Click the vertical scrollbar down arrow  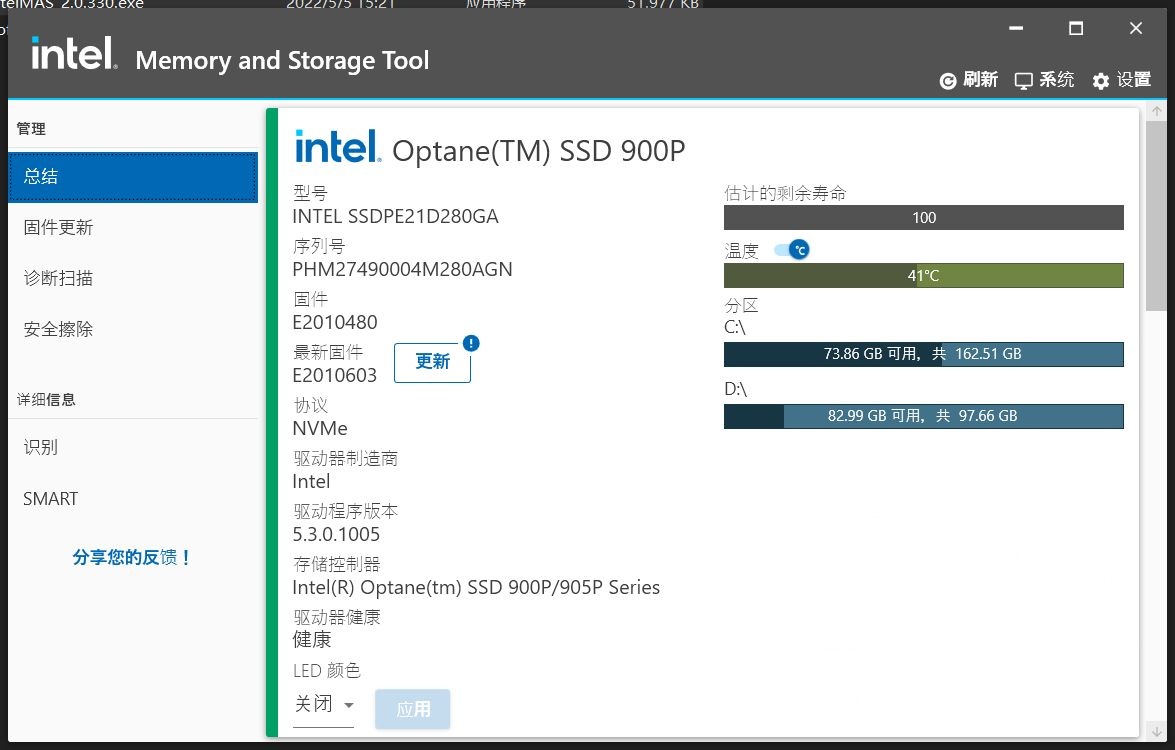(1156, 729)
